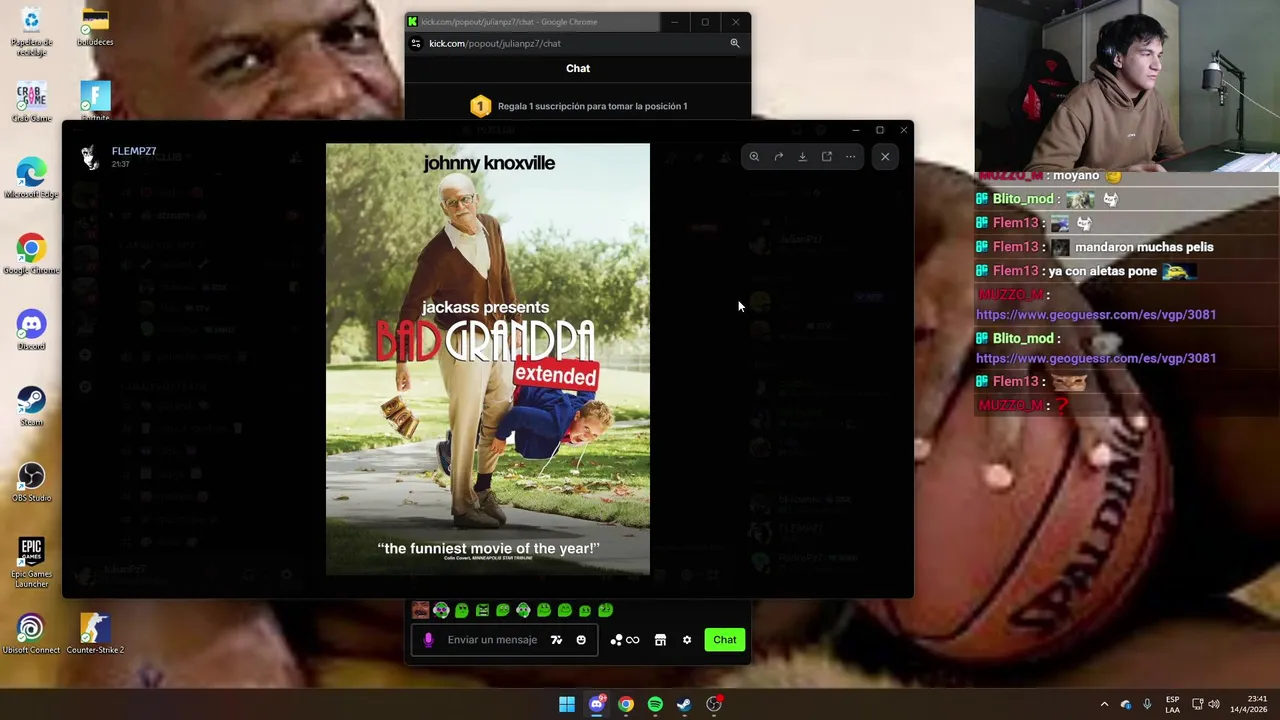The image size is (1280, 720).
Task: Close the Discord image viewer
Action: pos(885,157)
